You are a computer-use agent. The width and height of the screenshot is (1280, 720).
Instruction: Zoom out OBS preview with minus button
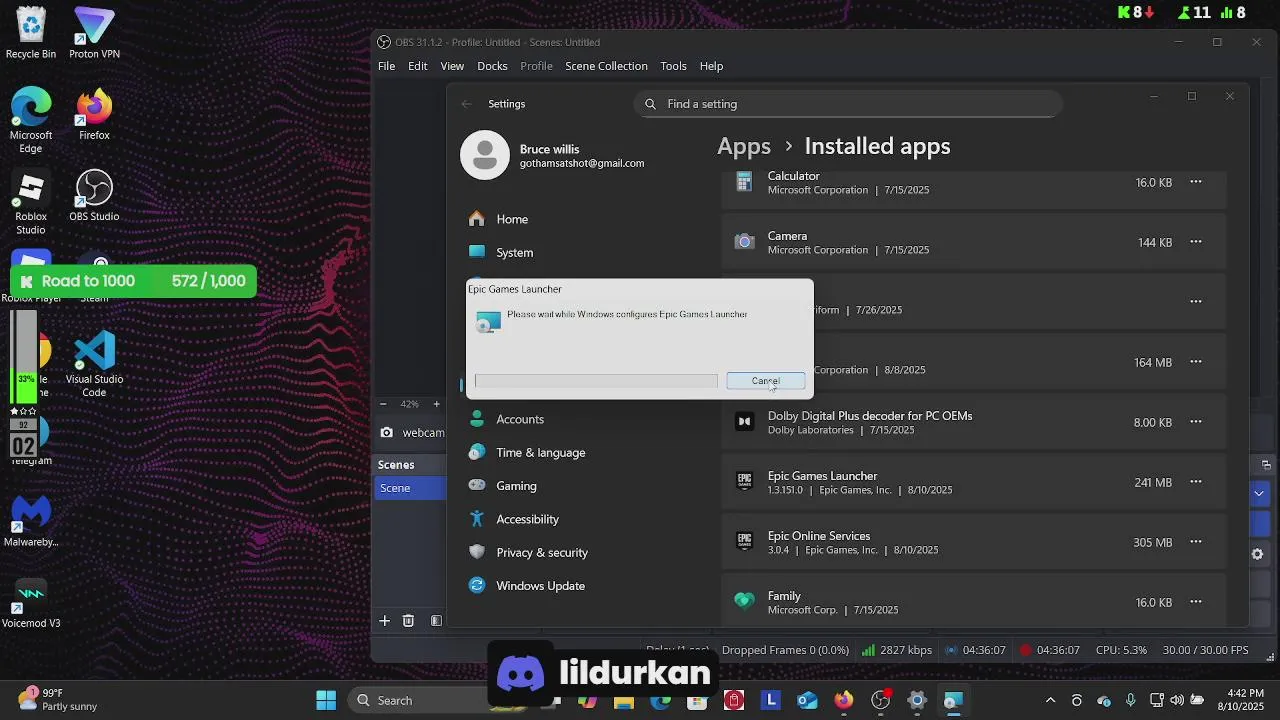pos(383,404)
